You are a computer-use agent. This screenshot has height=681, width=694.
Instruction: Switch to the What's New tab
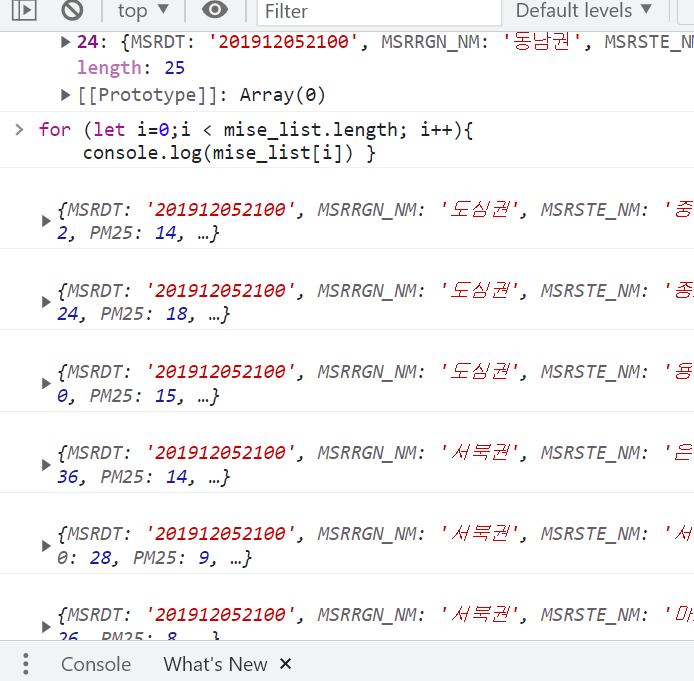pyautogui.click(x=215, y=664)
